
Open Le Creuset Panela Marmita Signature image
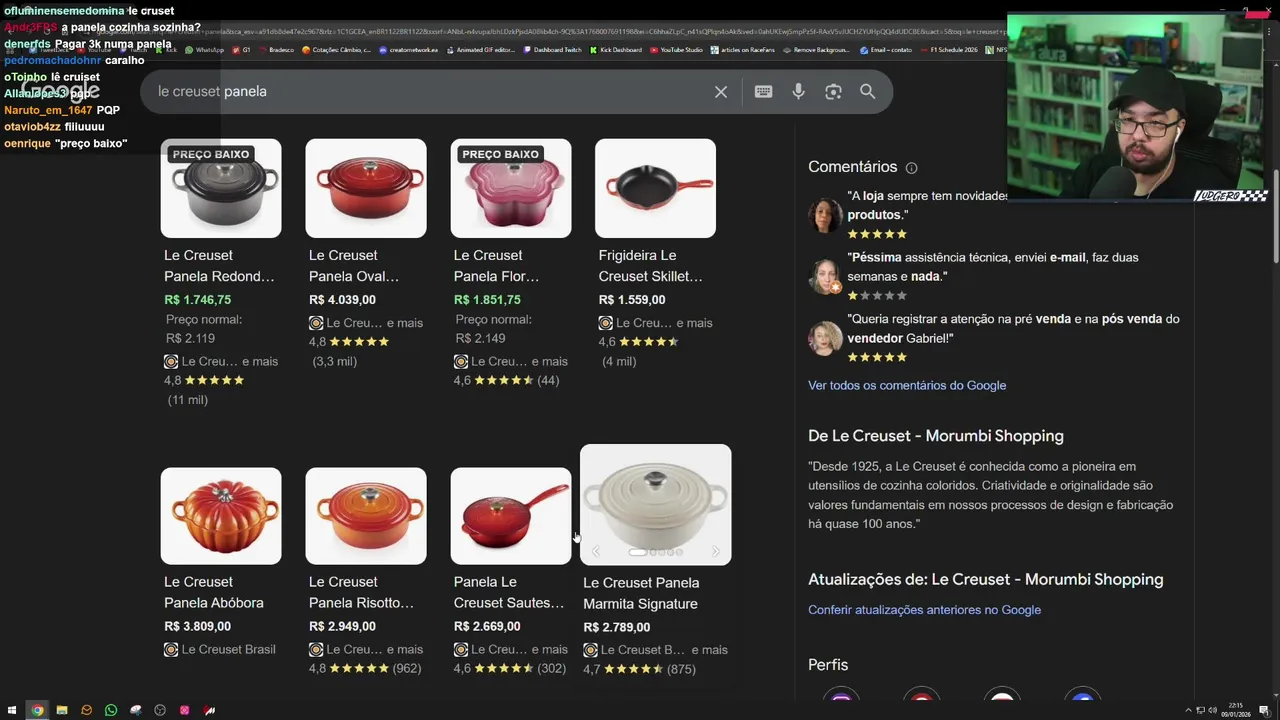tap(656, 505)
